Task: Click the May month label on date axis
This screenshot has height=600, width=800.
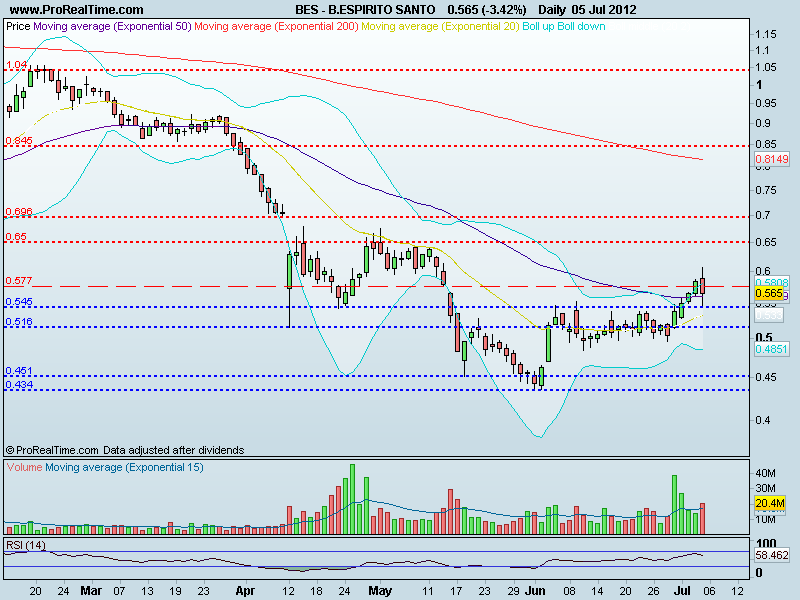Action: point(380,591)
